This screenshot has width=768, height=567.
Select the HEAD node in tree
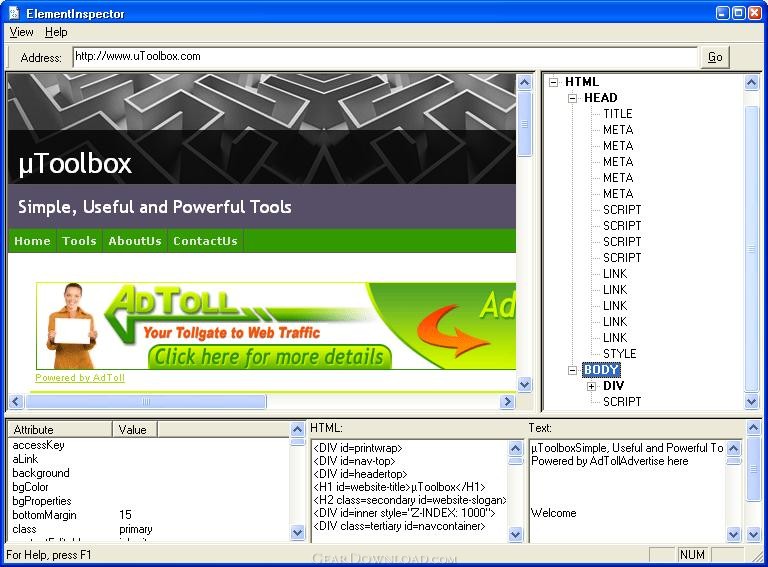pyautogui.click(x=600, y=97)
